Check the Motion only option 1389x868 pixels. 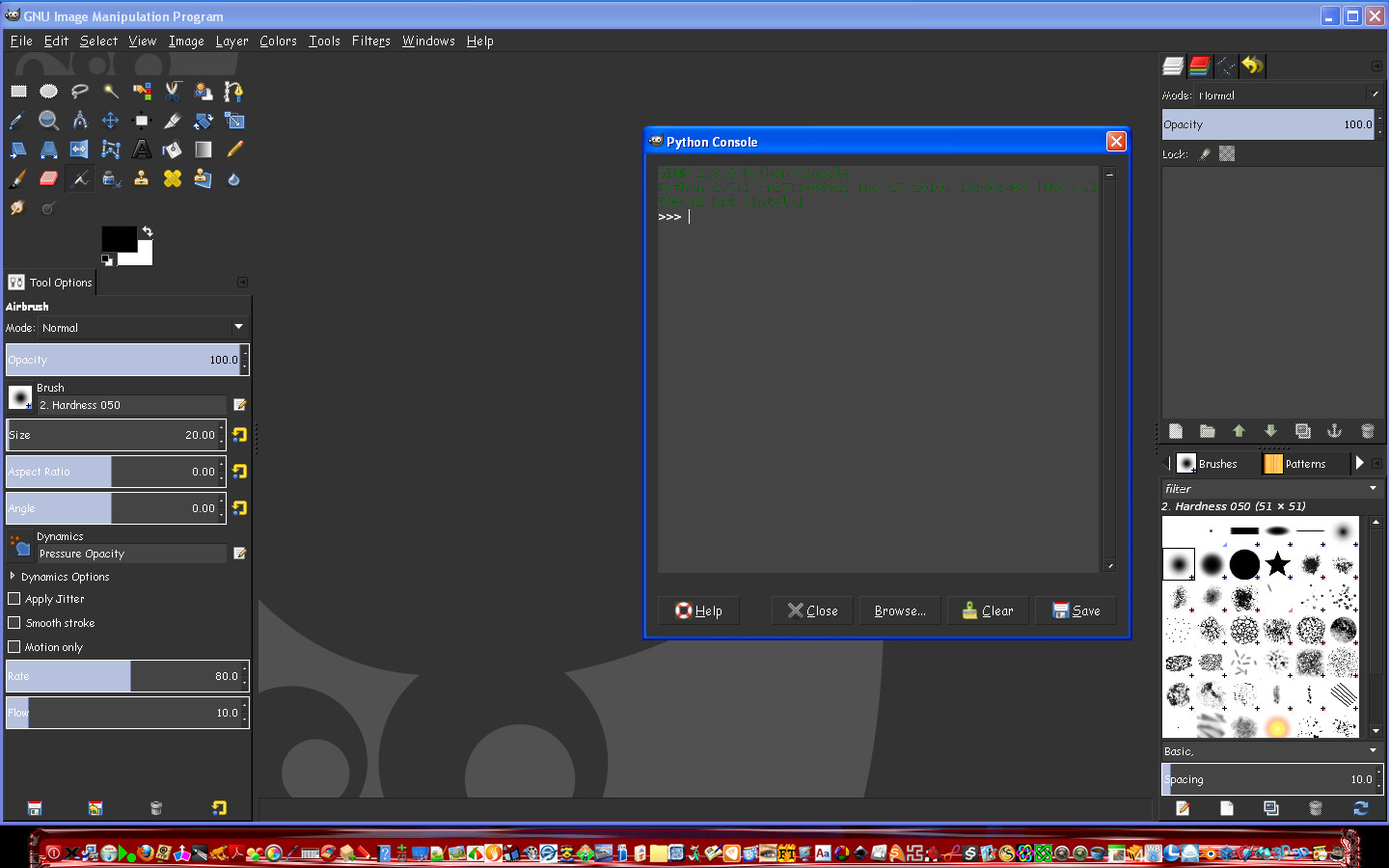point(14,647)
